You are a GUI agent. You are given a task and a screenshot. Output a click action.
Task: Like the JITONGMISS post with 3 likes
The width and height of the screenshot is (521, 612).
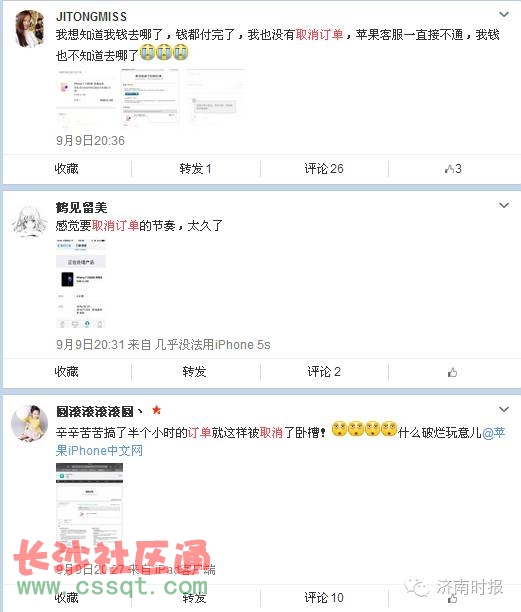(x=453, y=169)
